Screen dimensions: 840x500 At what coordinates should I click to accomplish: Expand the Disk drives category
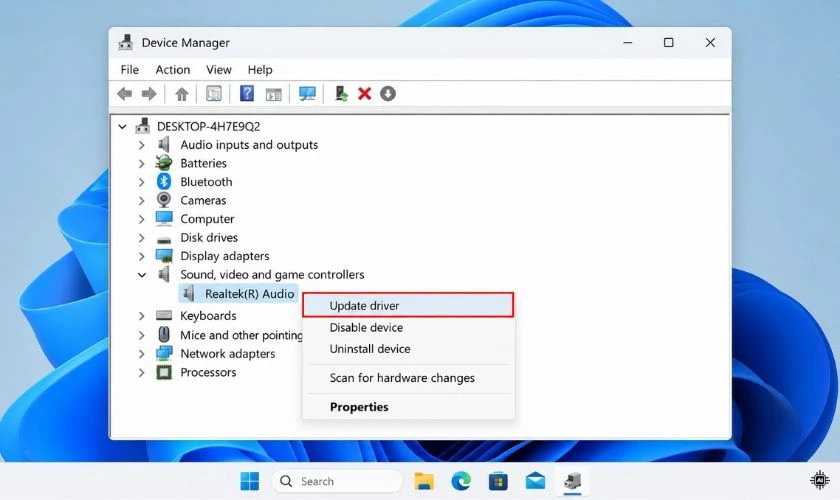point(141,237)
